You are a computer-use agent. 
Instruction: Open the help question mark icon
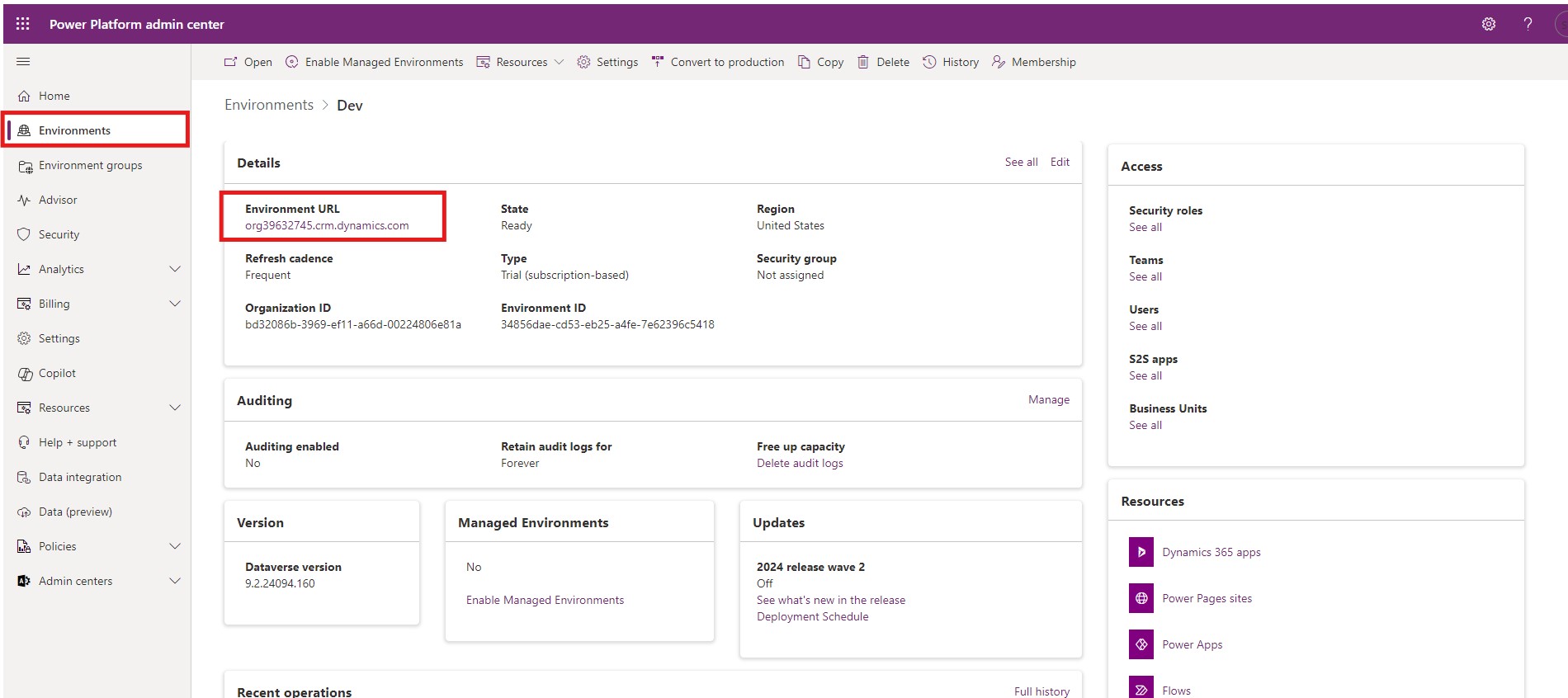[1528, 24]
